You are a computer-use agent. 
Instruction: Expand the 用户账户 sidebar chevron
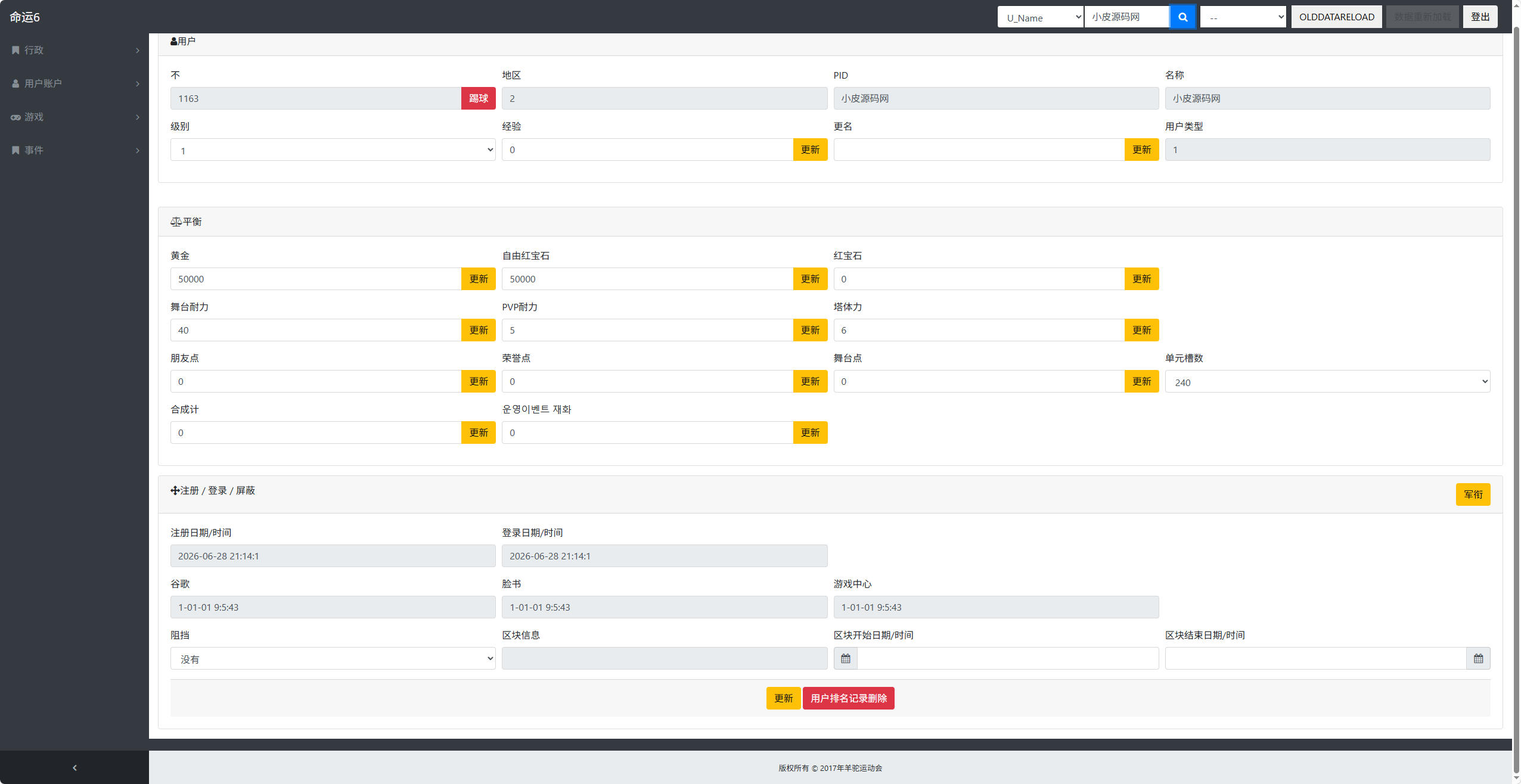pyautogui.click(x=138, y=83)
